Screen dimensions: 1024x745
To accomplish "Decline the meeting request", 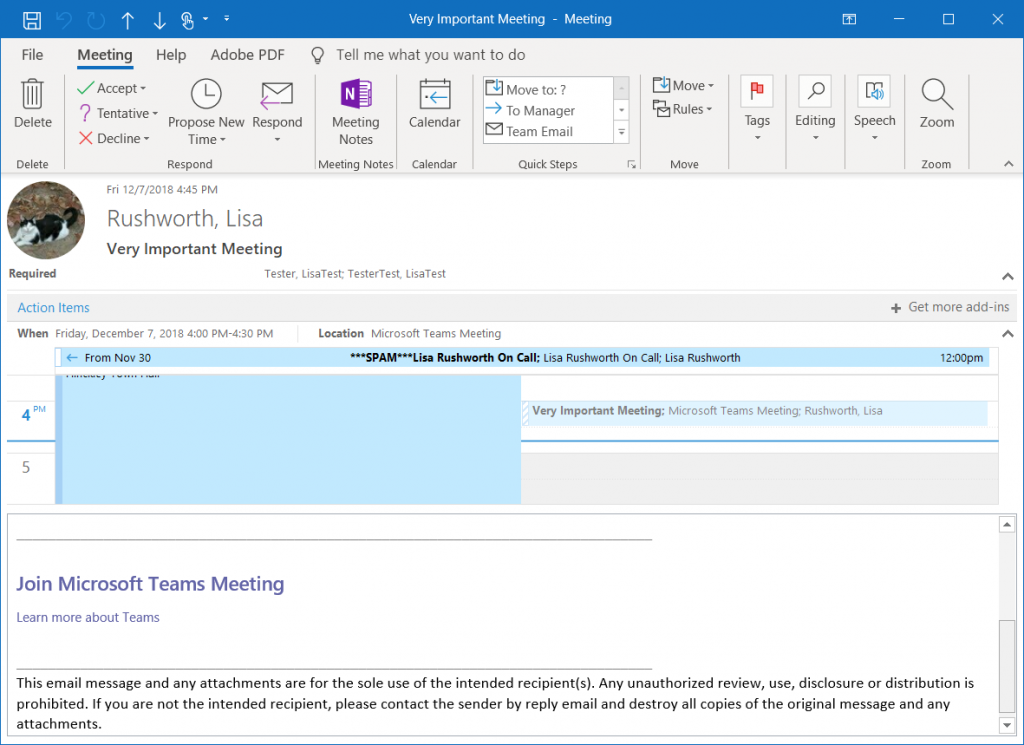I will (x=114, y=138).
